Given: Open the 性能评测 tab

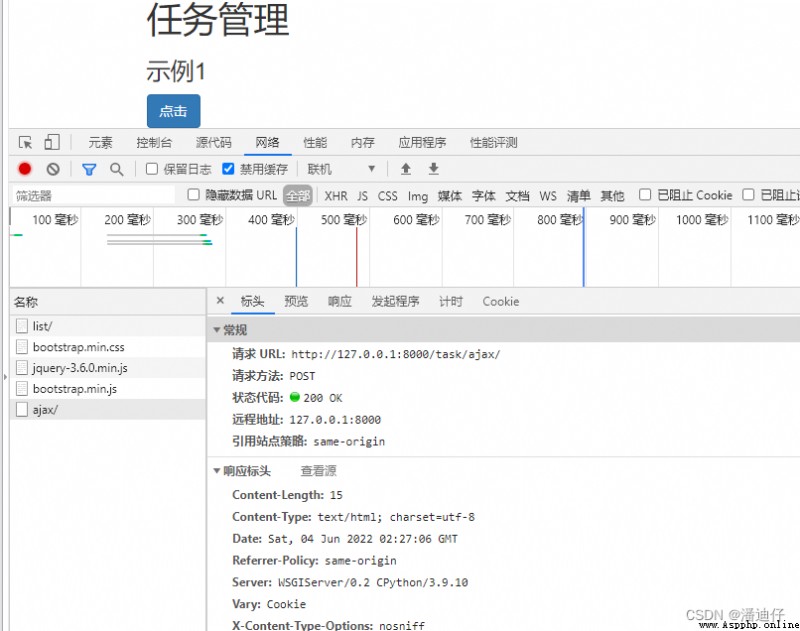Looking at the screenshot, I should click(494, 142).
